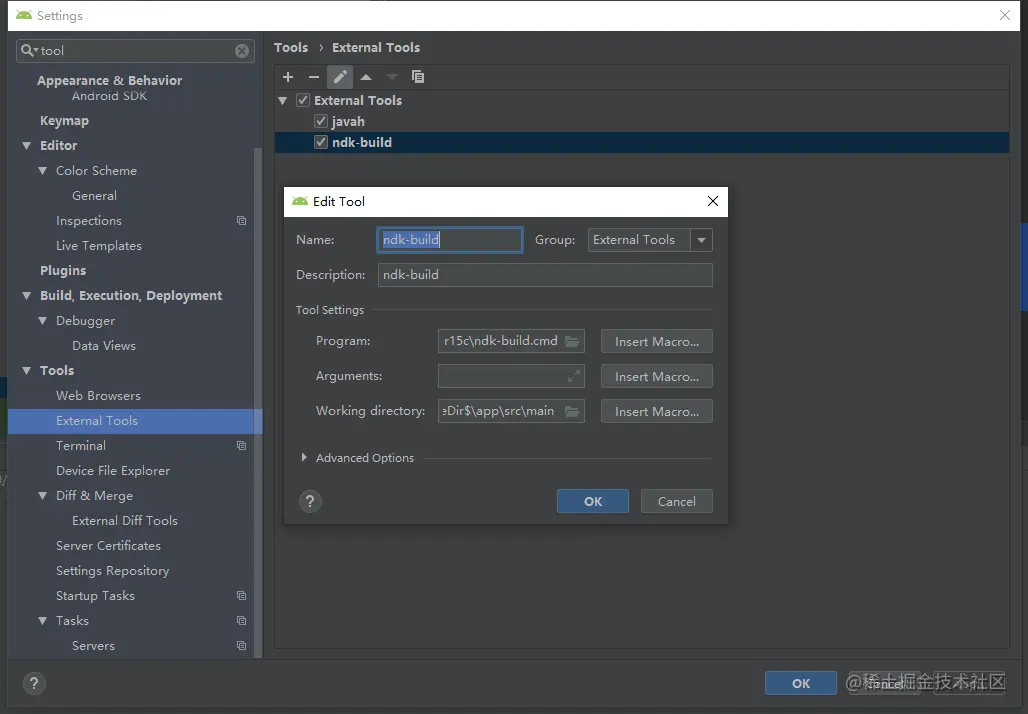This screenshot has height=714, width=1028.
Task: Collapse Build, Execution, Deployment node
Action: [27, 296]
